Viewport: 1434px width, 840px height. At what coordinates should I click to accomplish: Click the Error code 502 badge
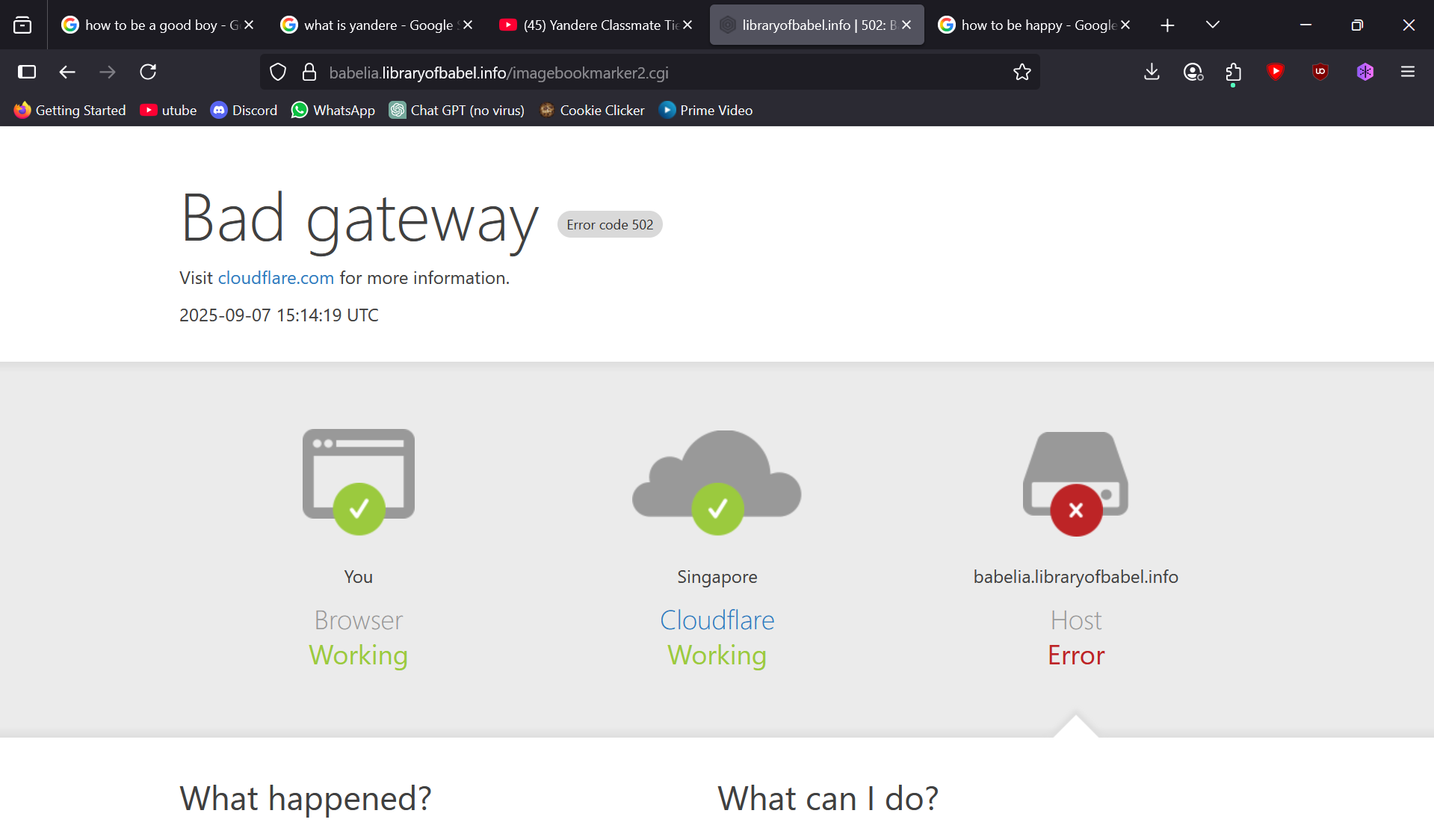point(610,225)
